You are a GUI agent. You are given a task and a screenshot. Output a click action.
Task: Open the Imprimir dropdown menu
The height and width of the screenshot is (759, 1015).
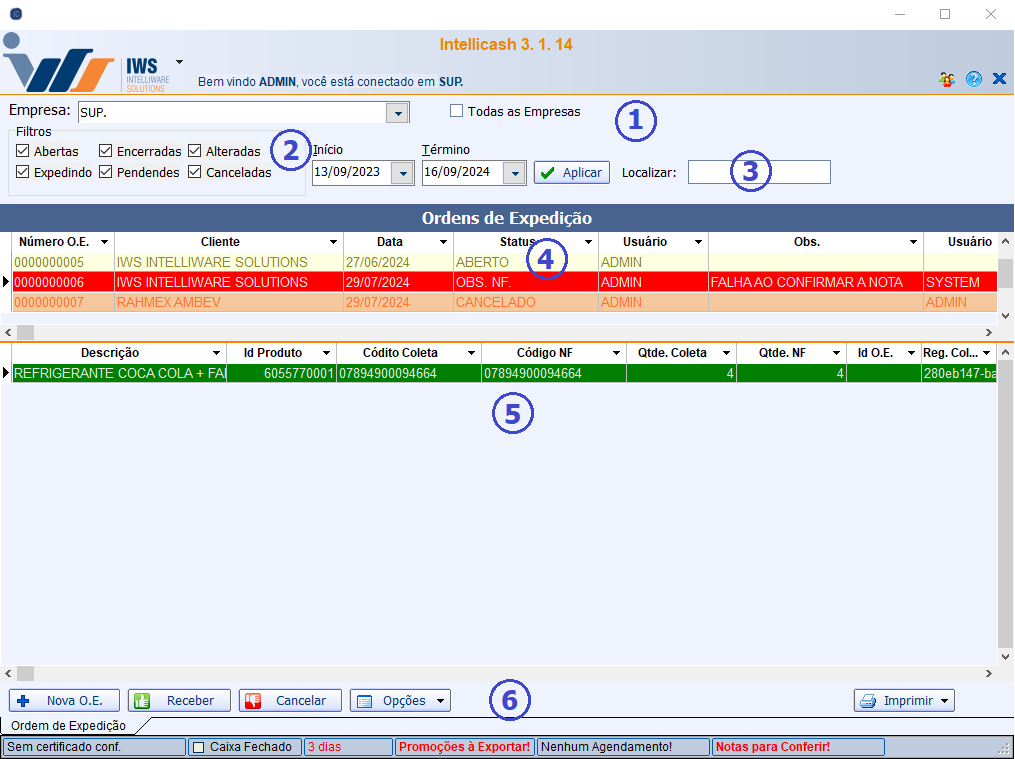(x=904, y=701)
